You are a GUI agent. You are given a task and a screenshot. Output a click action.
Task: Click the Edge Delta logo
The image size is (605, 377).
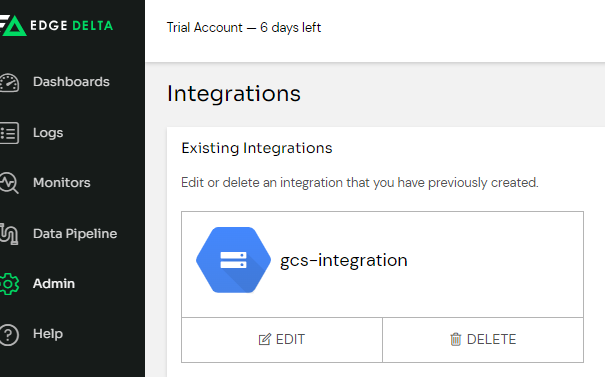[x=56, y=25]
